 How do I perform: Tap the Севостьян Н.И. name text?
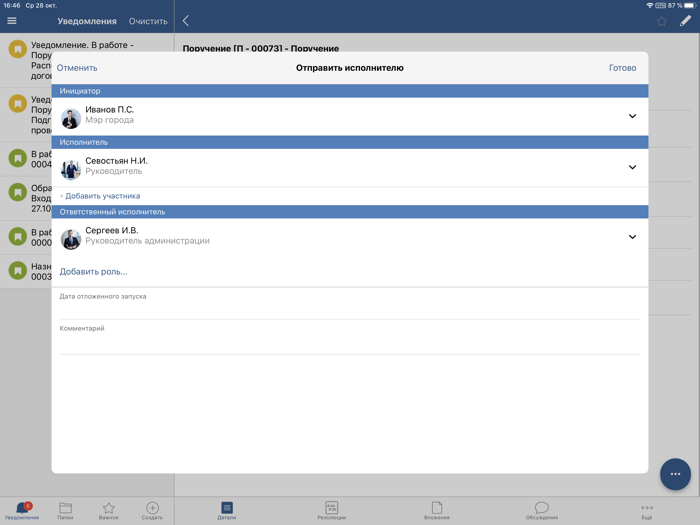(x=116, y=161)
